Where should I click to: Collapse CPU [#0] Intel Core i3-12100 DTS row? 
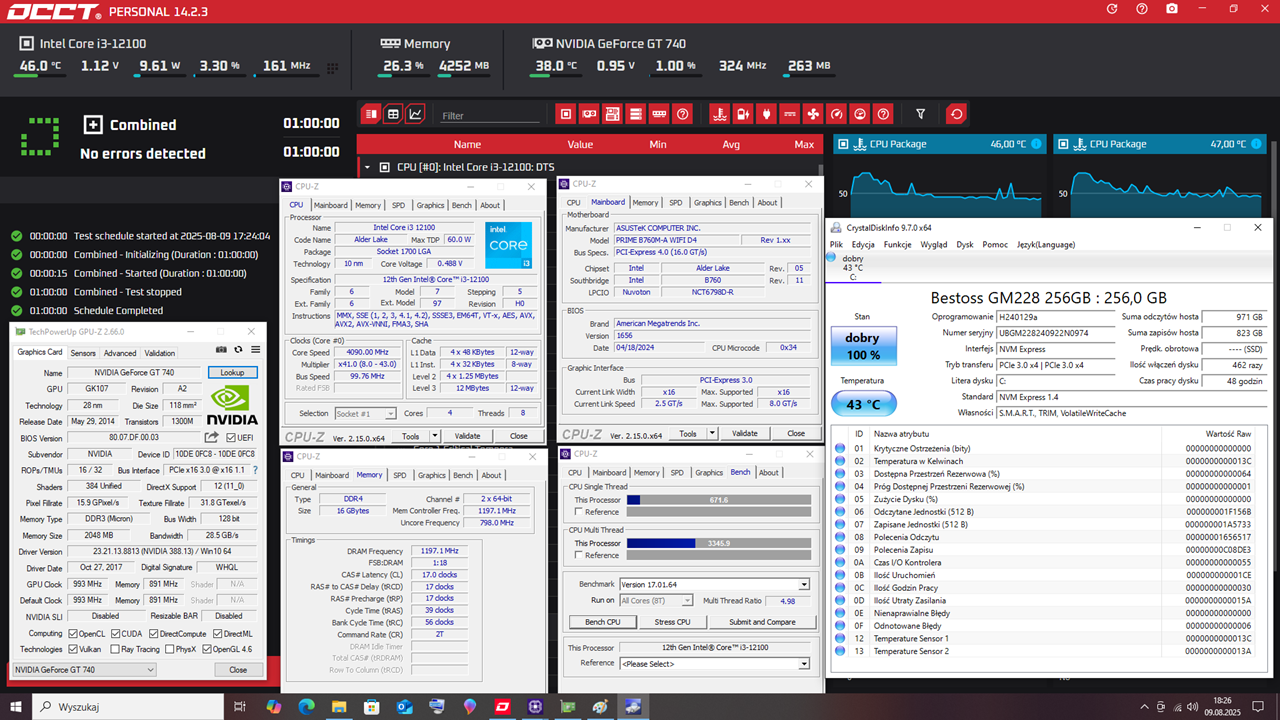368,167
